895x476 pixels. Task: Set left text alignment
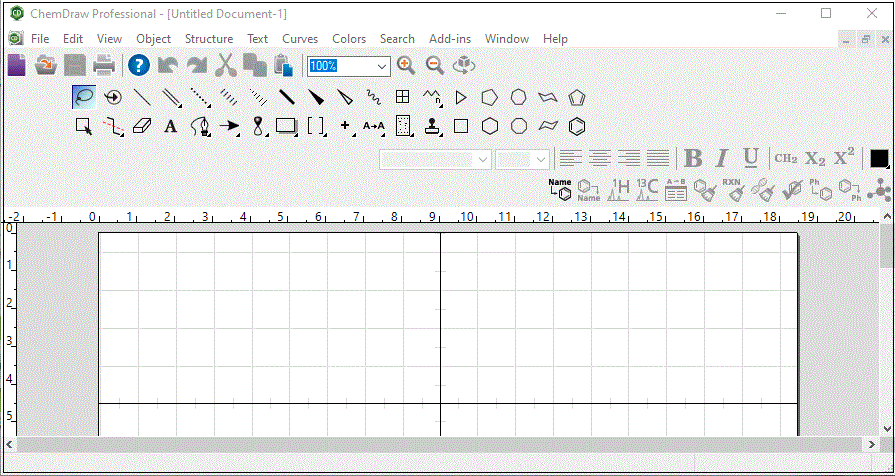[570, 158]
